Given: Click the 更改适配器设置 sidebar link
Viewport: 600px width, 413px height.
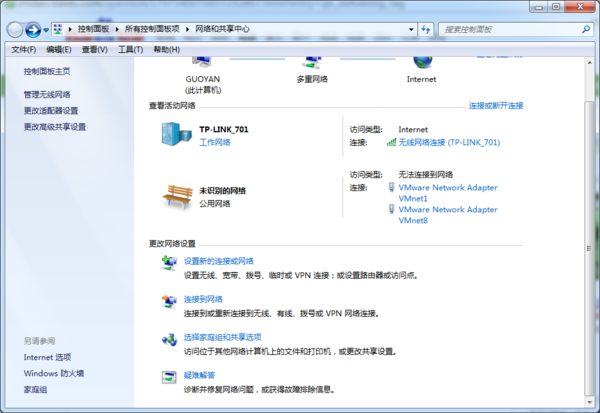Looking at the screenshot, I should pos(51,111).
